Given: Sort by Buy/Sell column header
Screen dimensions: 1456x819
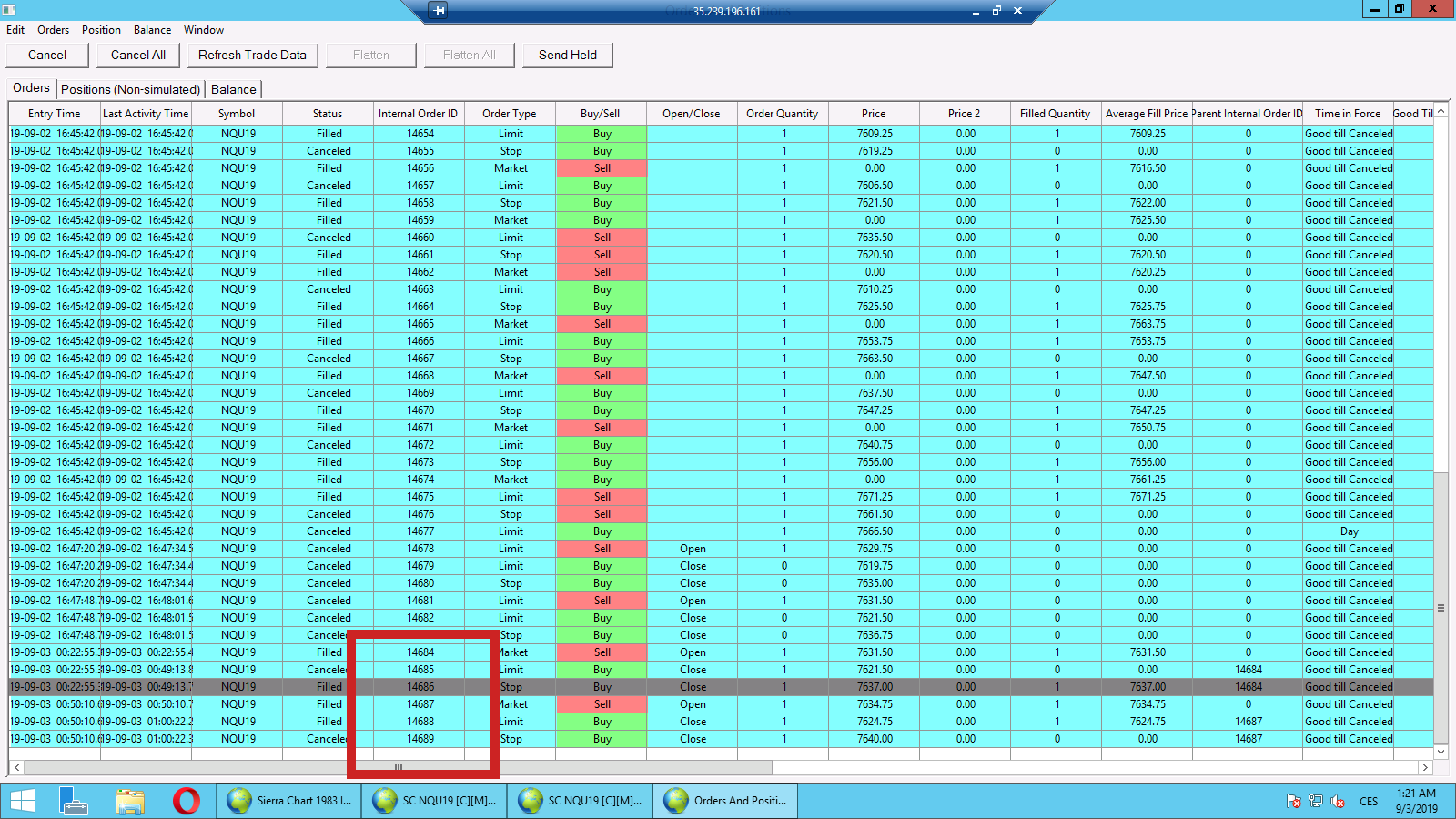Looking at the screenshot, I should point(601,114).
